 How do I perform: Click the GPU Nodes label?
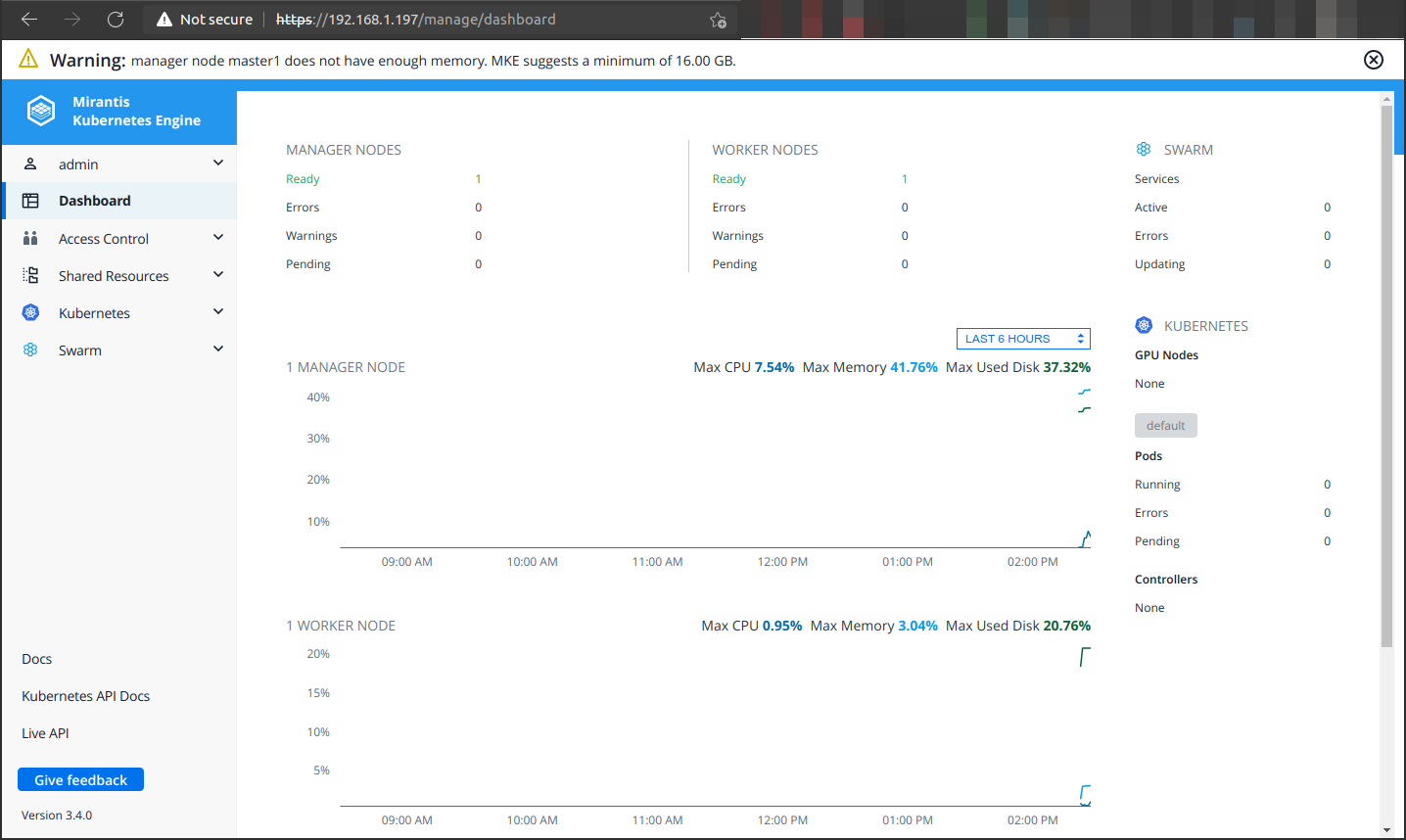point(1166,355)
